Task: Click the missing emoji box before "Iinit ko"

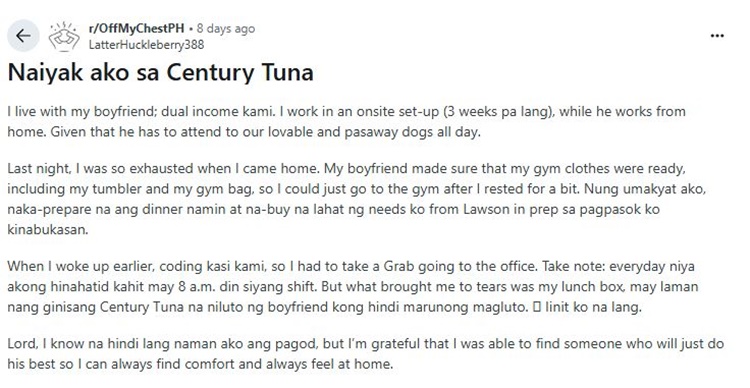Action: click(x=536, y=307)
